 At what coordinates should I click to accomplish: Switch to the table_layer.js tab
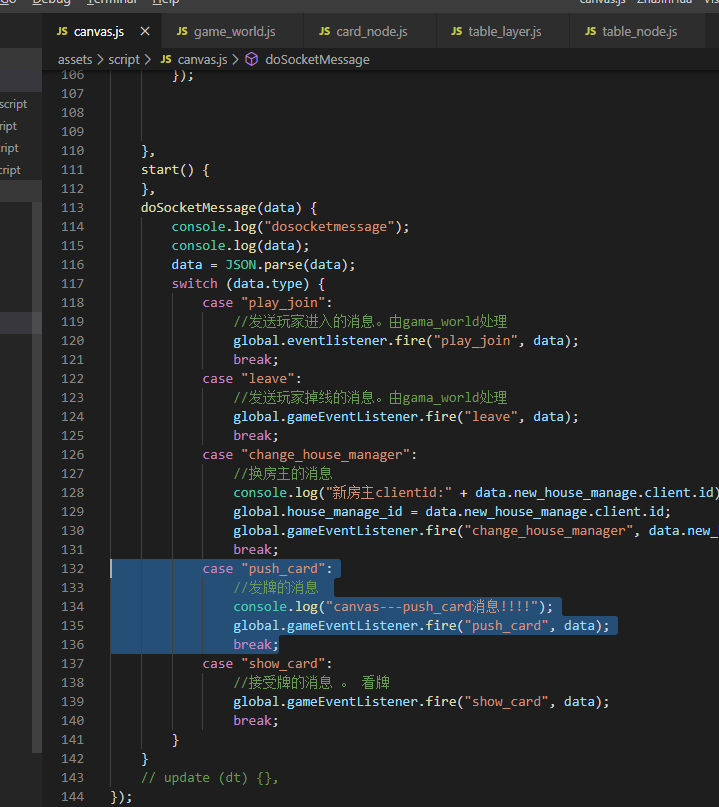pos(503,31)
